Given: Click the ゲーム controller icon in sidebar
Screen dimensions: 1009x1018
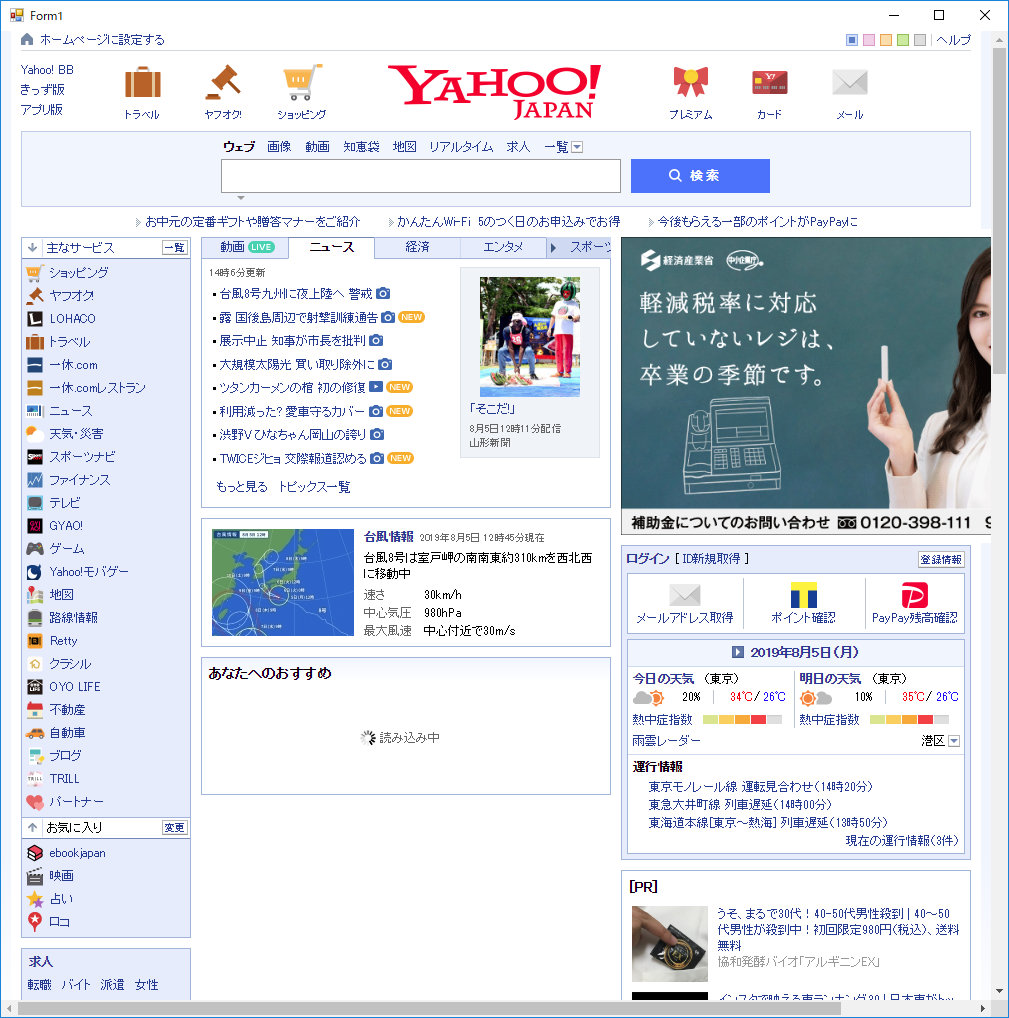Looking at the screenshot, I should coord(35,549).
